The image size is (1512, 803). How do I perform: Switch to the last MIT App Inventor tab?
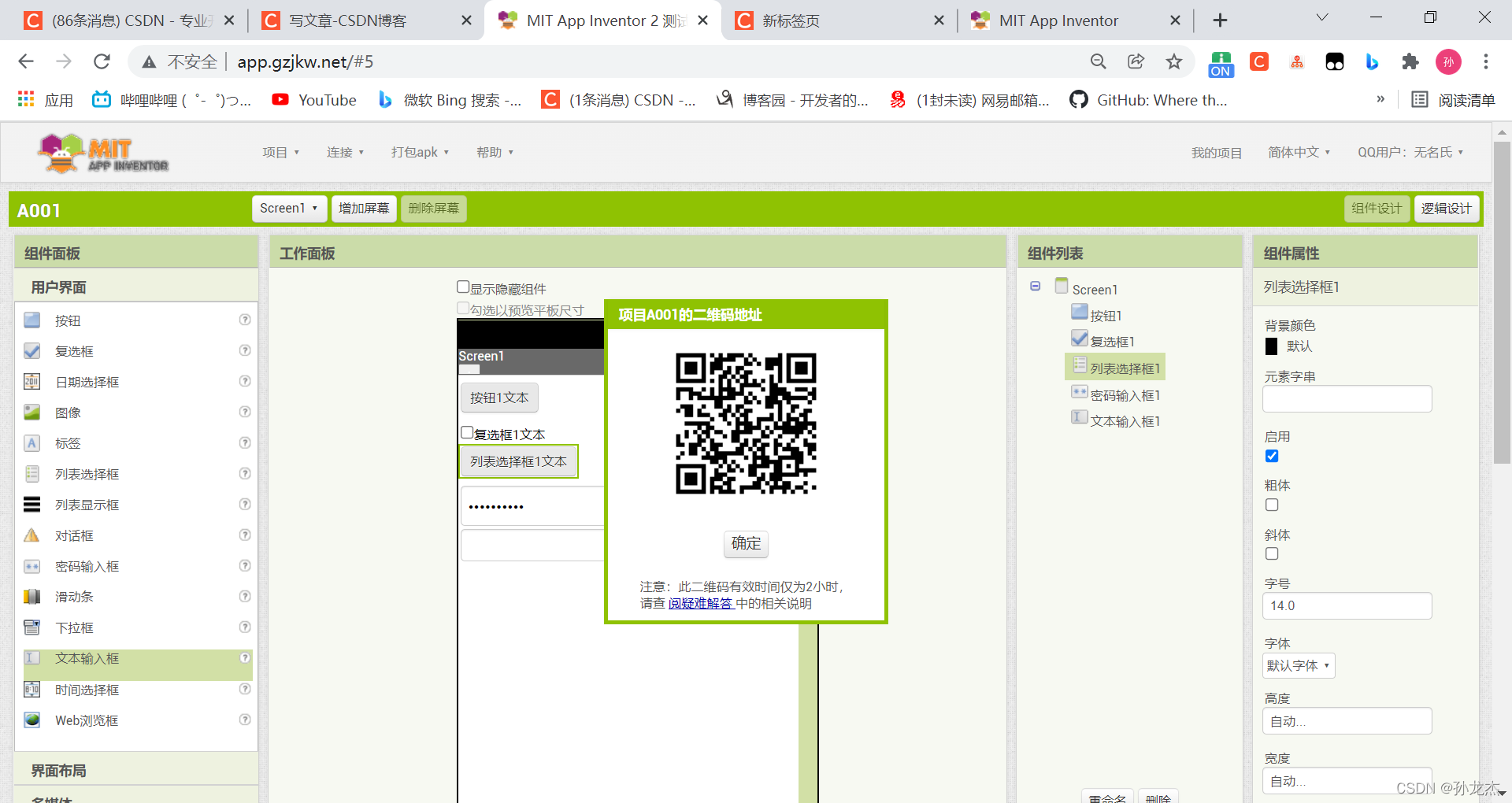point(1076,20)
